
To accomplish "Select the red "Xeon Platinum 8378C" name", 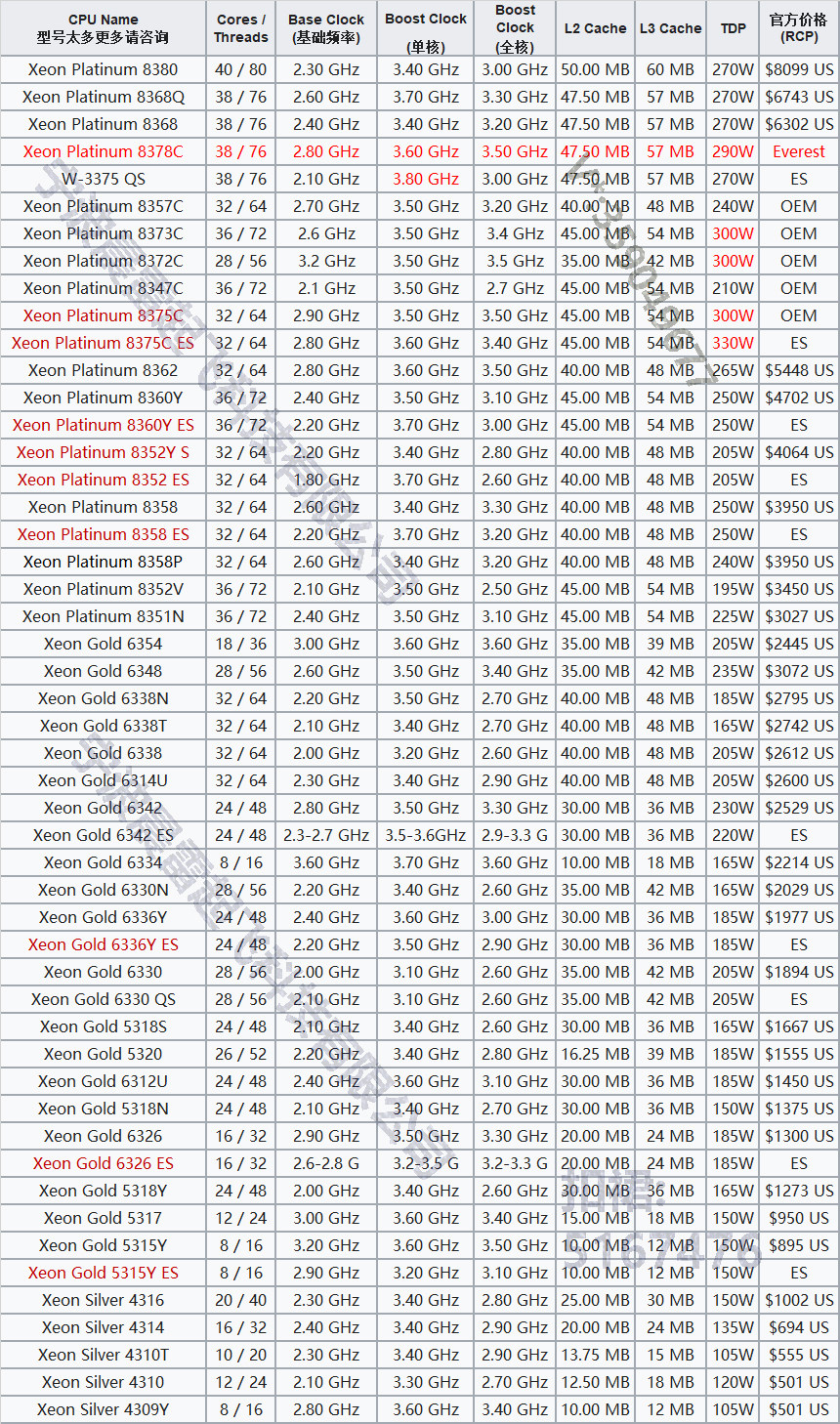I will click(103, 151).
